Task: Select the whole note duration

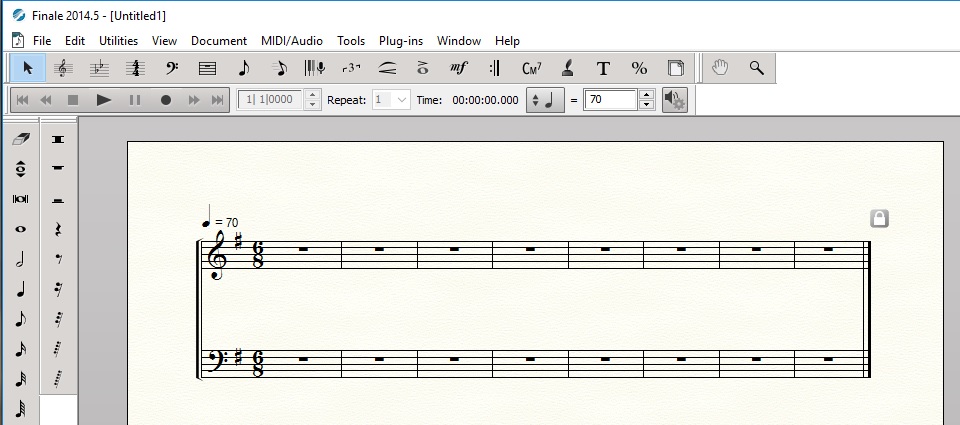Action: point(20,229)
